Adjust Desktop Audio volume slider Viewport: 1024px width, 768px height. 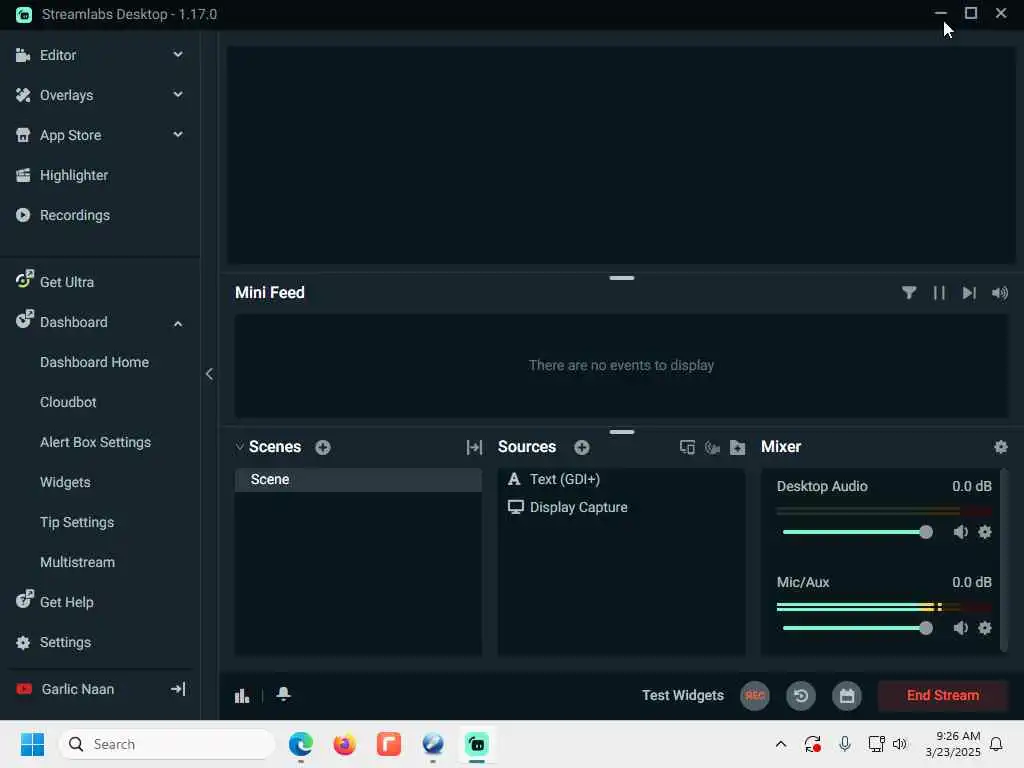857,532
